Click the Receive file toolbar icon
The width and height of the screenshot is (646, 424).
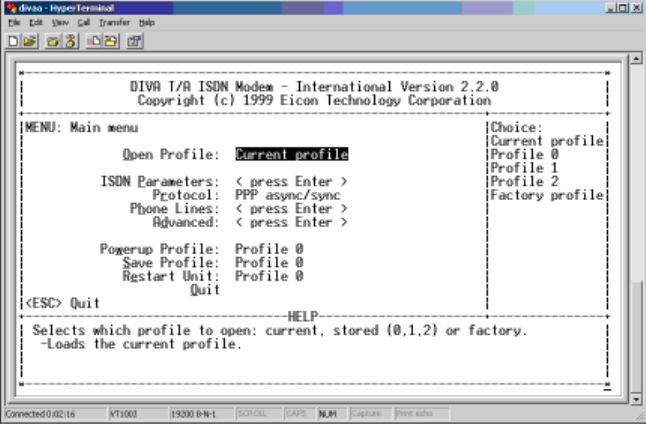[111, 41]
